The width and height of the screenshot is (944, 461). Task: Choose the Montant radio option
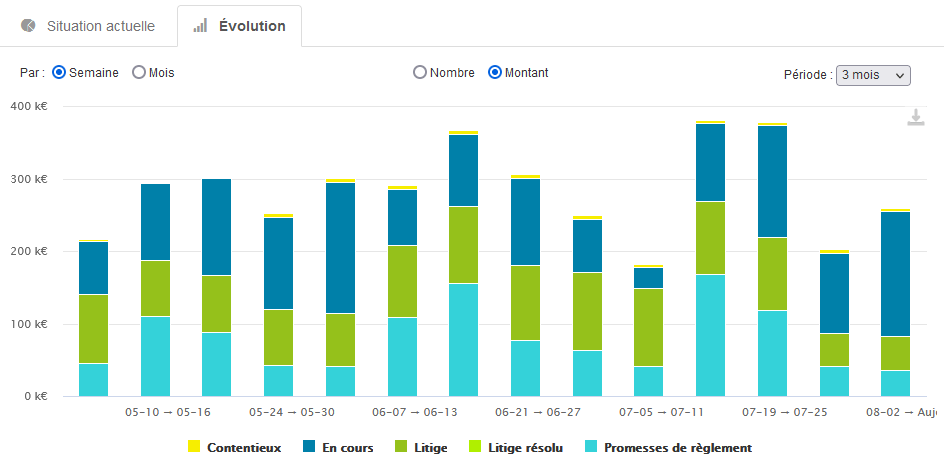tap(495, 73)
